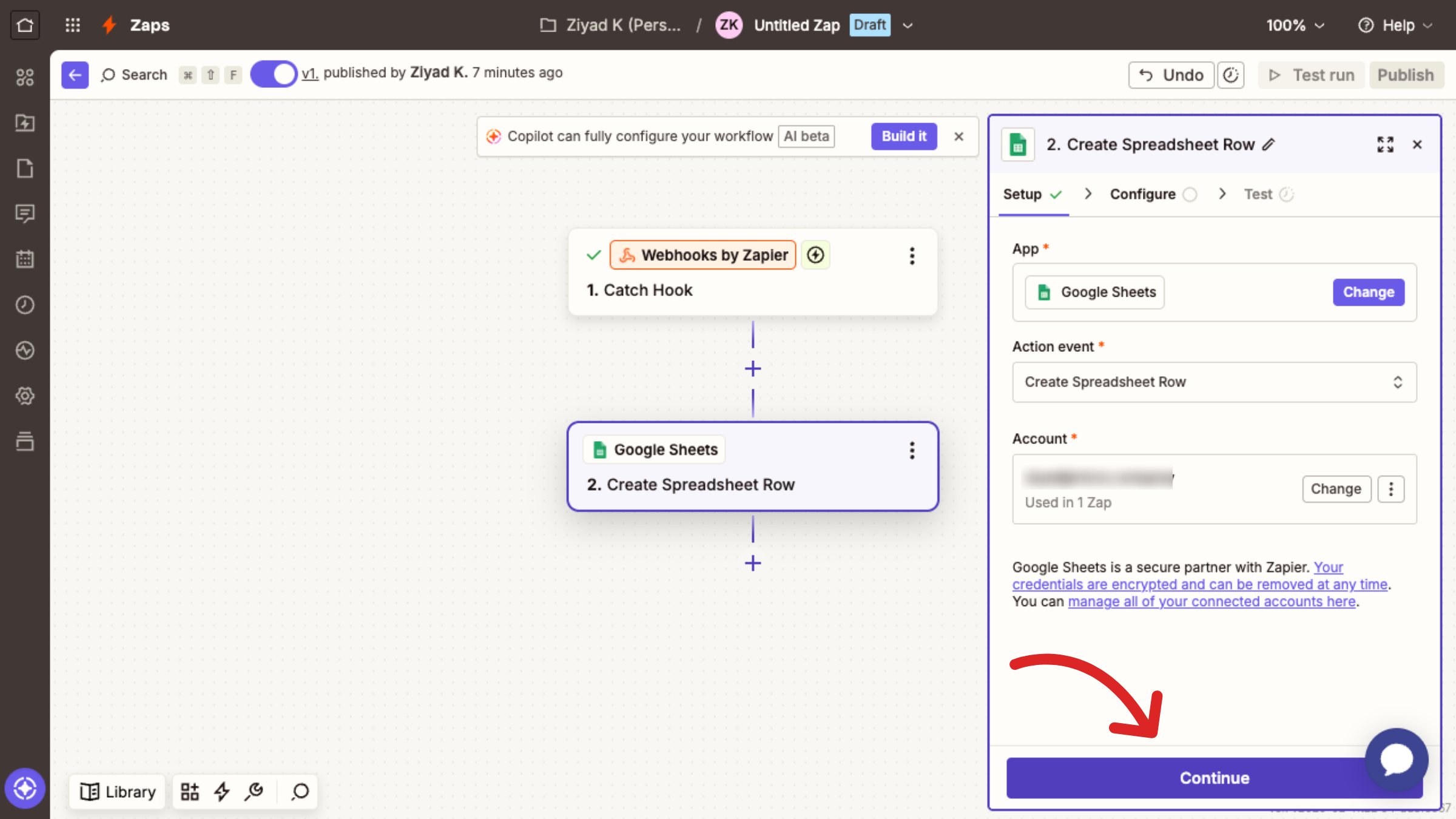Viewport: 1456px width, 819px height.
Task: Expand the 100% zoom level dropdown
Action: pyautogui.click(x=1295, y=25)
